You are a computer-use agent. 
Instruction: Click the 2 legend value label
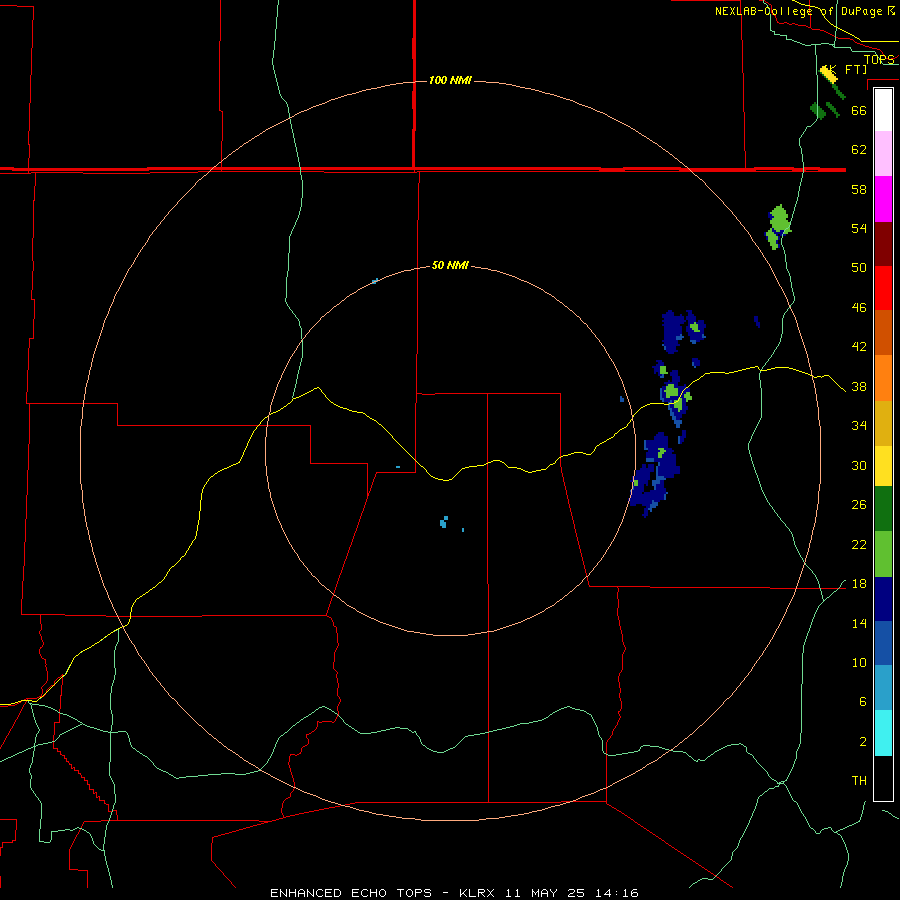pos(863,741)
